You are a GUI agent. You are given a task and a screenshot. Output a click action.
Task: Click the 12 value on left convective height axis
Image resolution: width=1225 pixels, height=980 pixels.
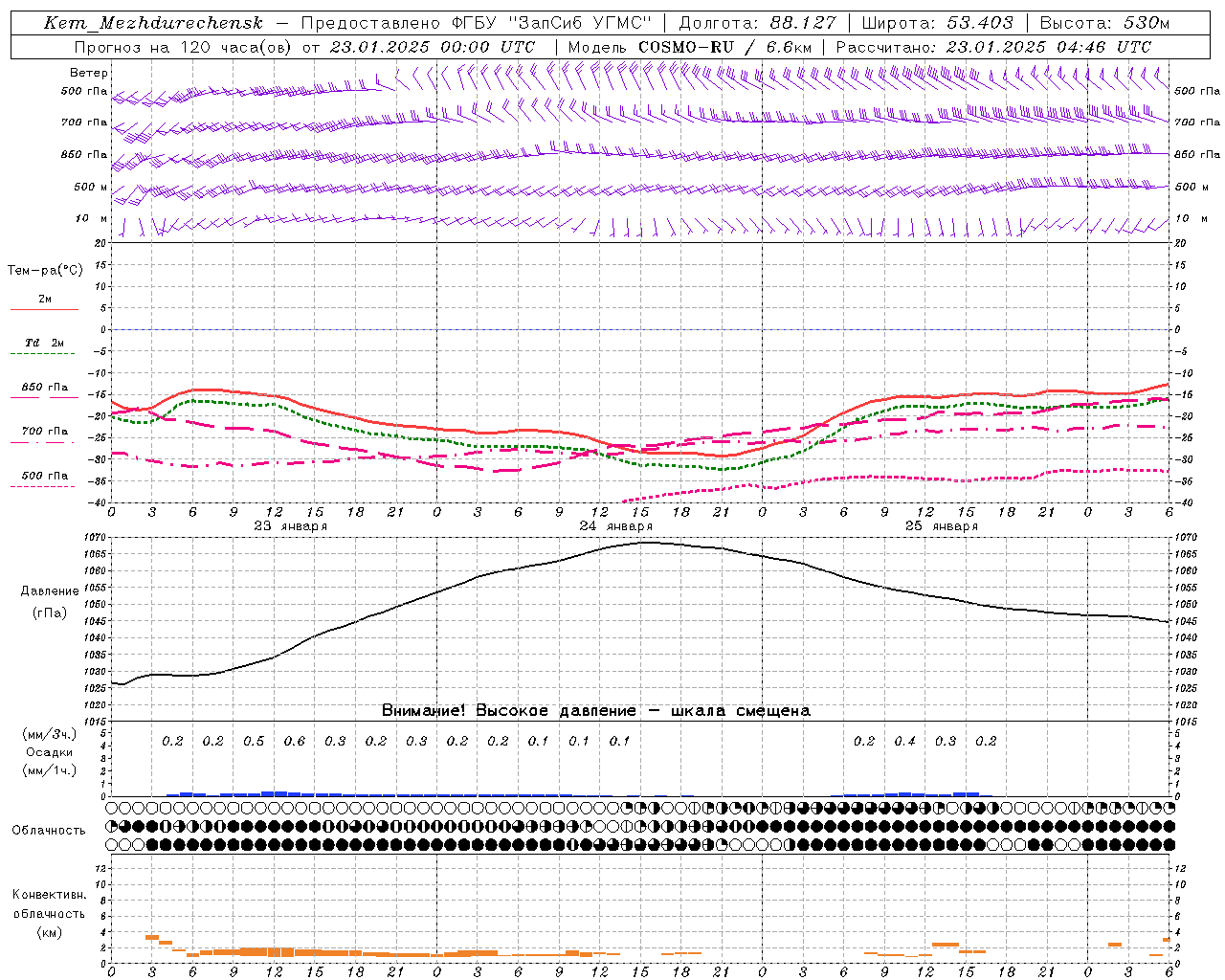(100, 869)
